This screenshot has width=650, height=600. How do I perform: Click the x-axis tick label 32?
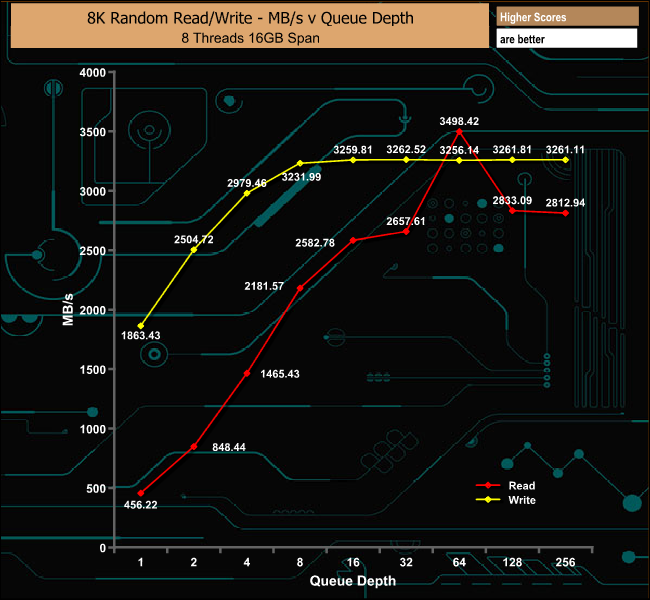pyautogui.click(x=406, y=562)
